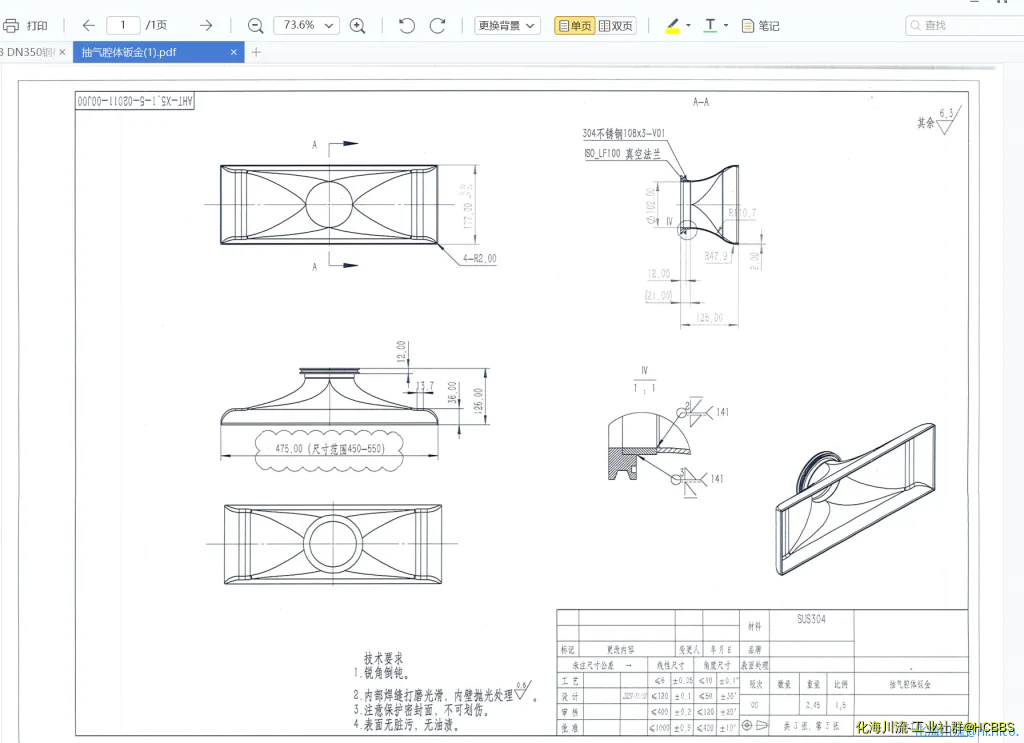
Task: Switch to 单页 single page view
Action: (x=575, y=25)
